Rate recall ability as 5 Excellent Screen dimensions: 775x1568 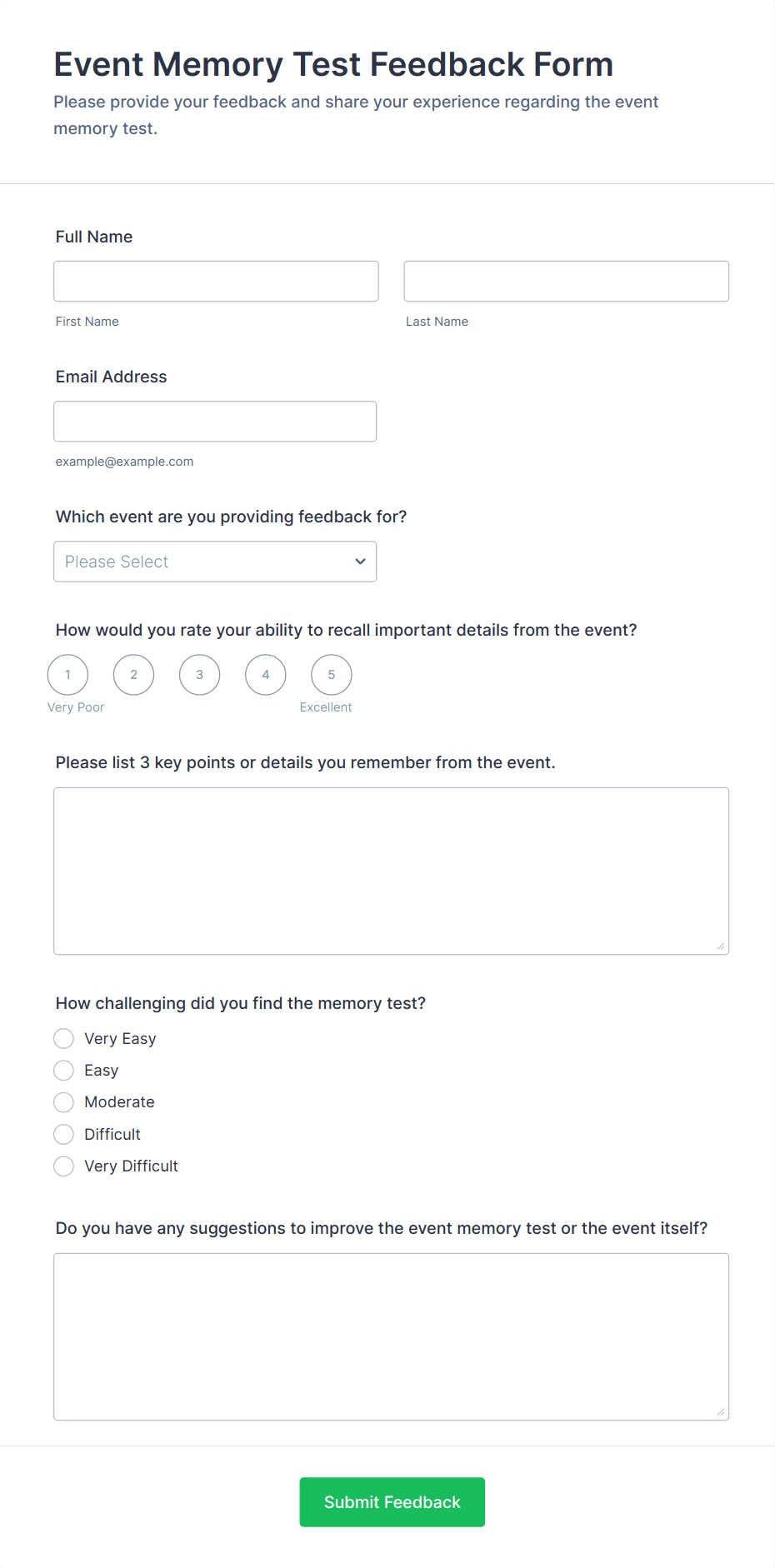point(332,675)
